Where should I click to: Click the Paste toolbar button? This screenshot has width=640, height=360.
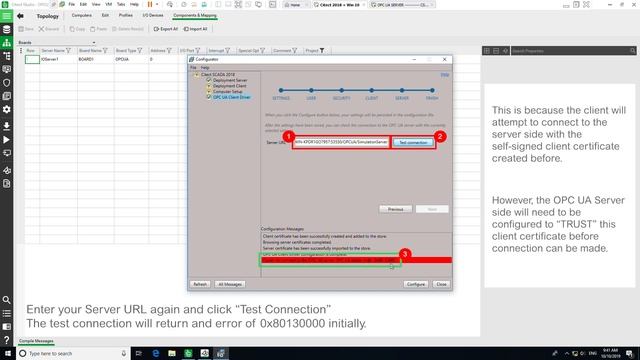(98, 29)
